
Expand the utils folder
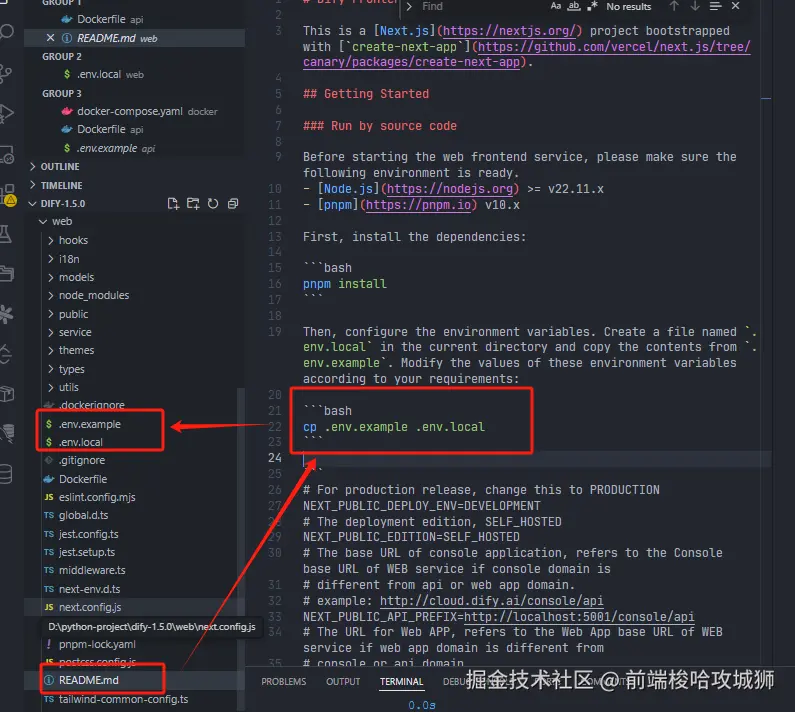(x=69, y=387)
